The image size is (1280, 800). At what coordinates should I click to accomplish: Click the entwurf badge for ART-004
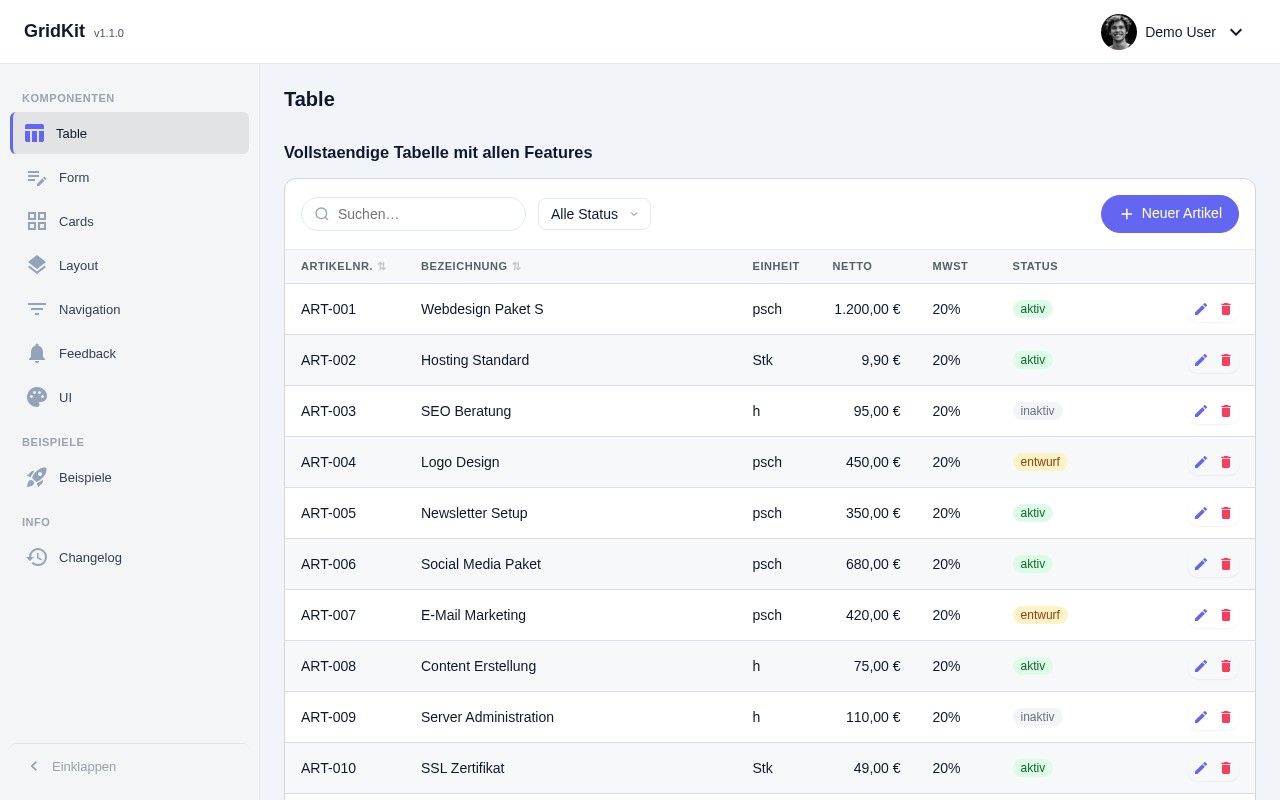1039,462
